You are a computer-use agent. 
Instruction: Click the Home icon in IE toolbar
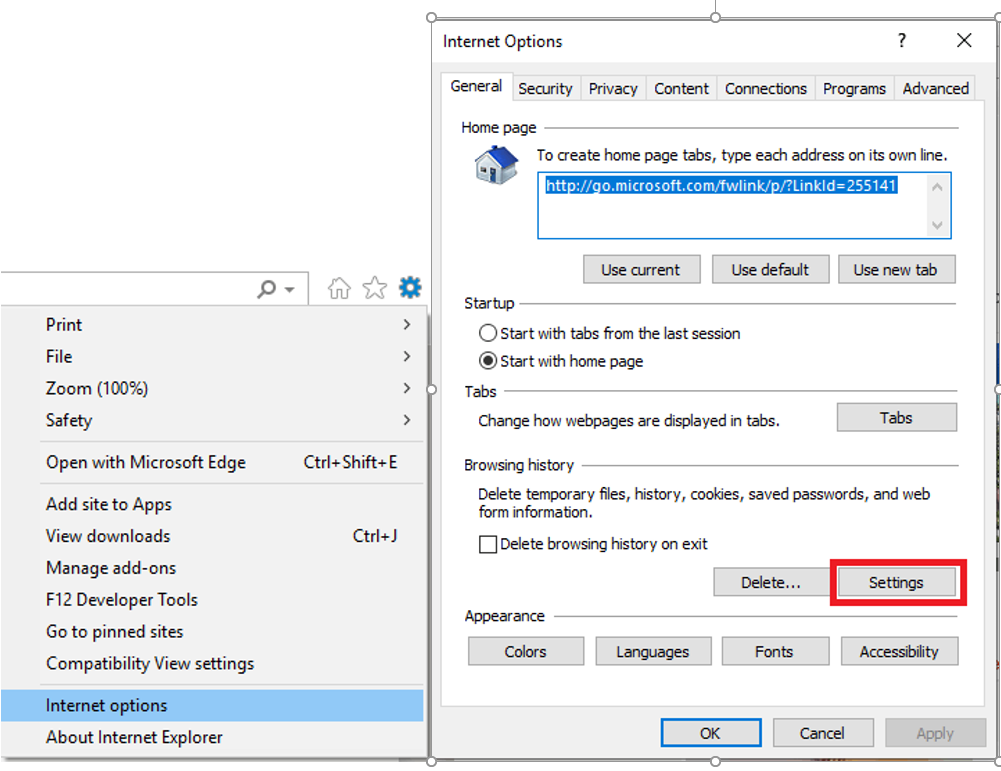339,288
